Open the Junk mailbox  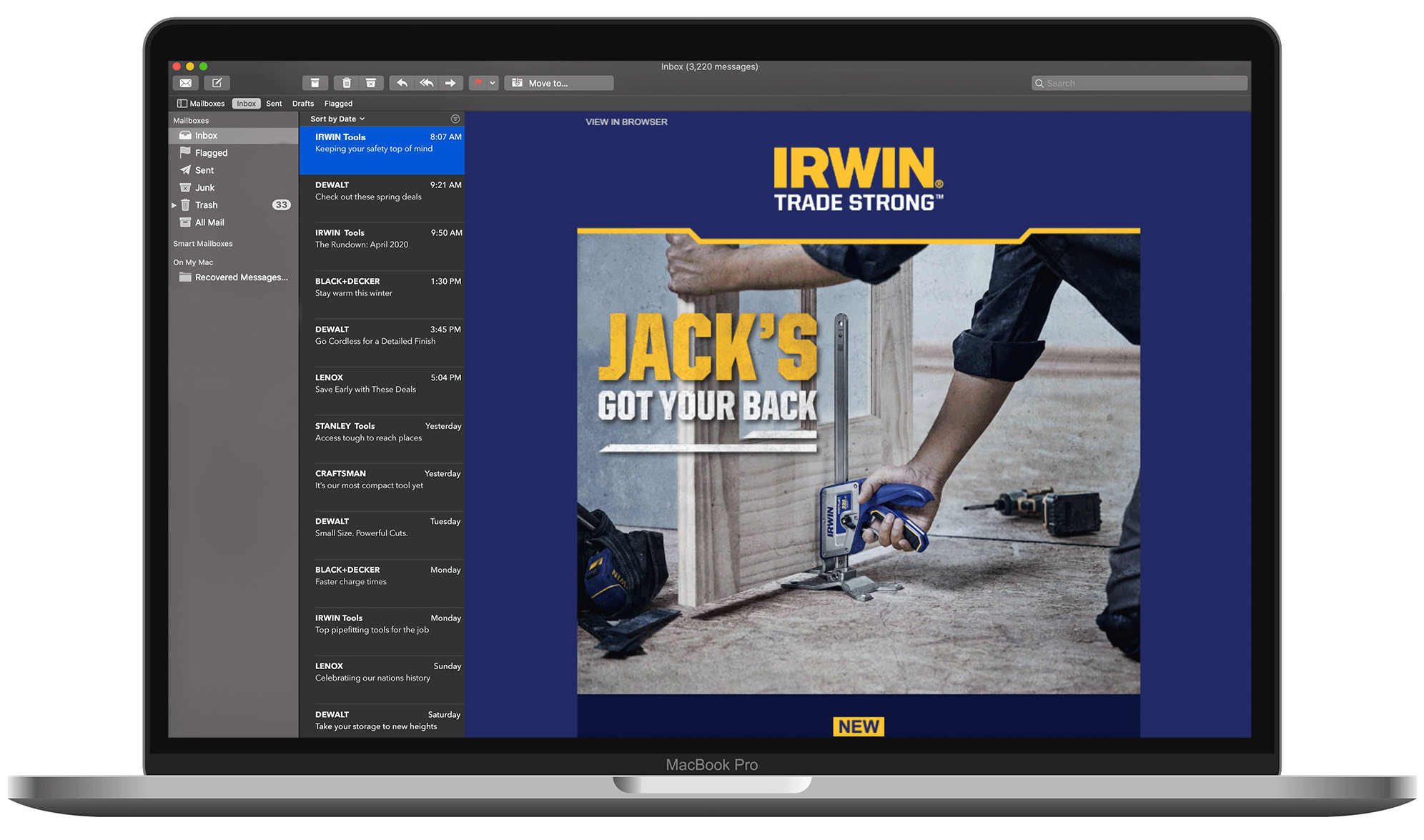[x=233, y=187]
